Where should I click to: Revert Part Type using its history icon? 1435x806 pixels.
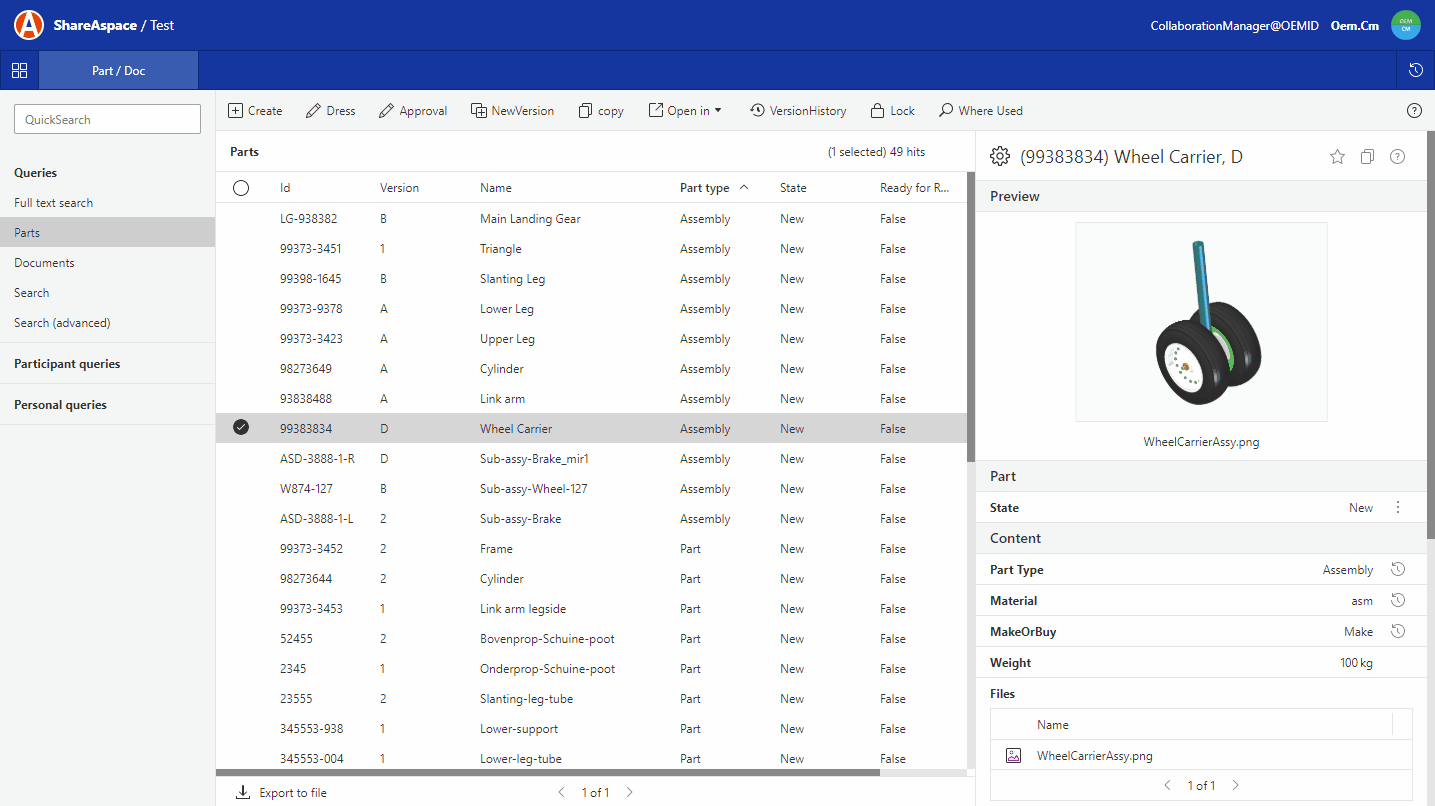coord(1398,569)
